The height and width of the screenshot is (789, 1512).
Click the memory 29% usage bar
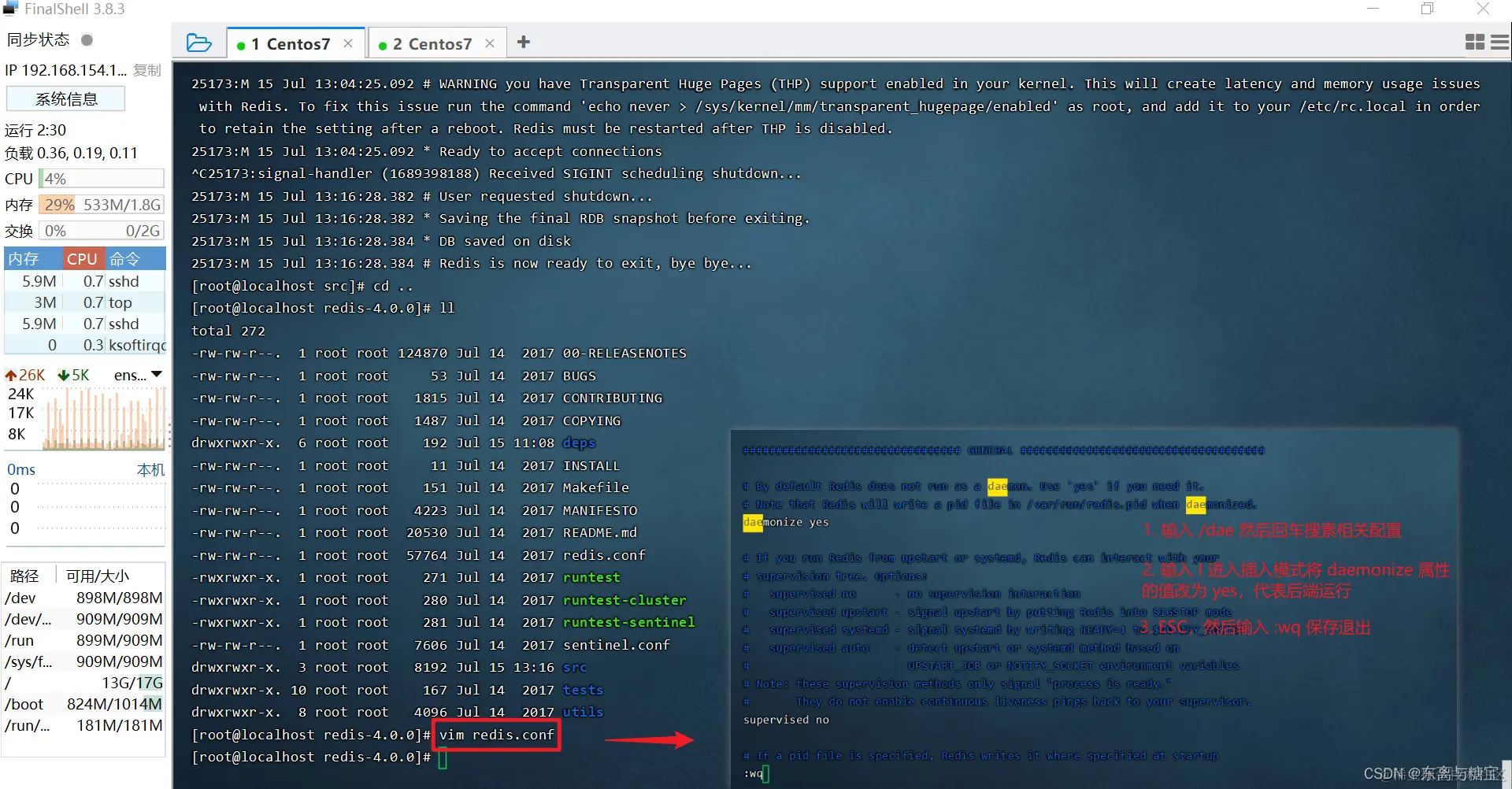[102, 205]
